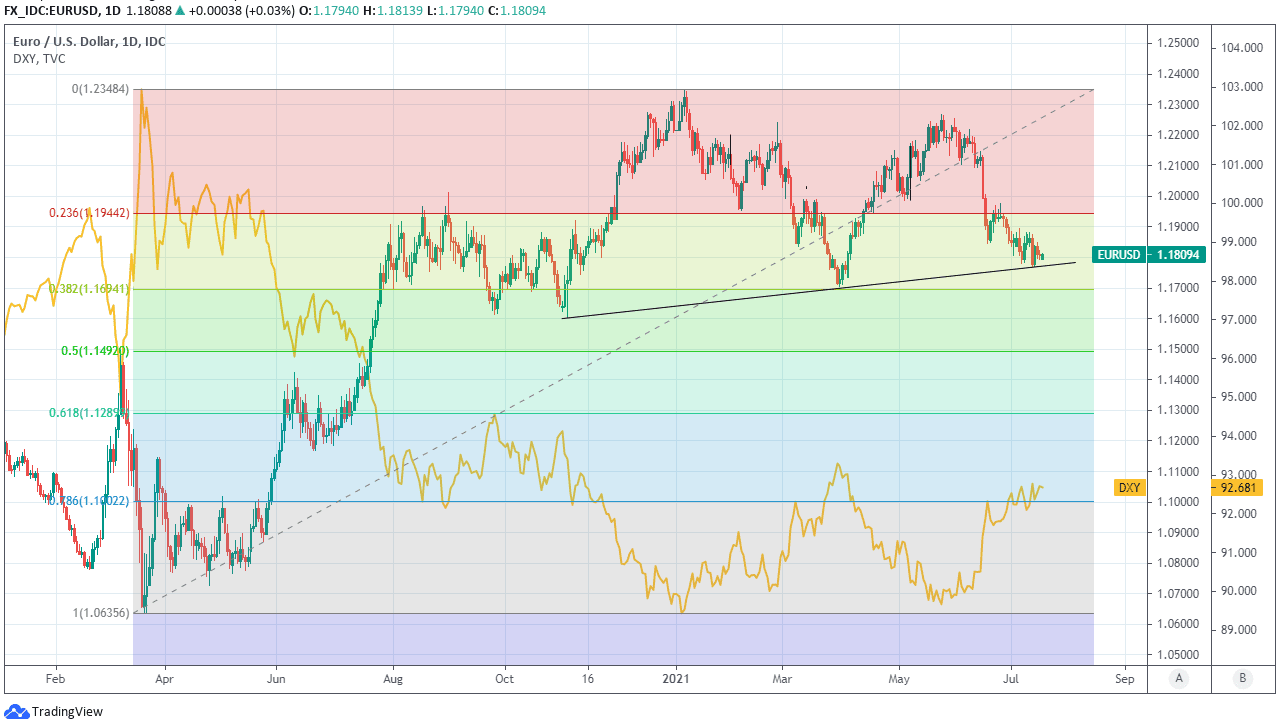Select the yellow DXY label tag

[x=1128, y=488]
